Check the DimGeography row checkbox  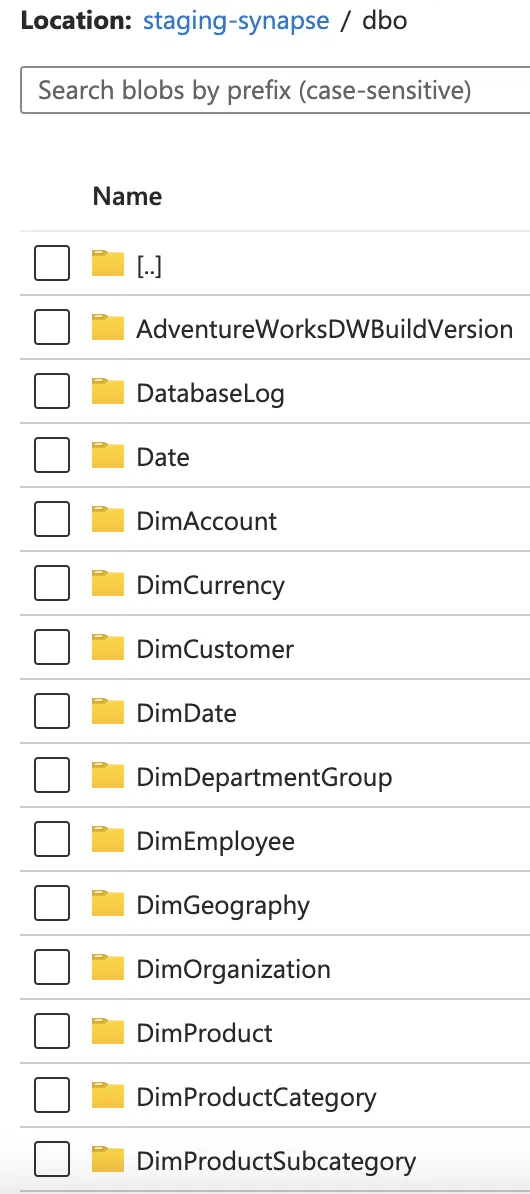click(52, 903)
